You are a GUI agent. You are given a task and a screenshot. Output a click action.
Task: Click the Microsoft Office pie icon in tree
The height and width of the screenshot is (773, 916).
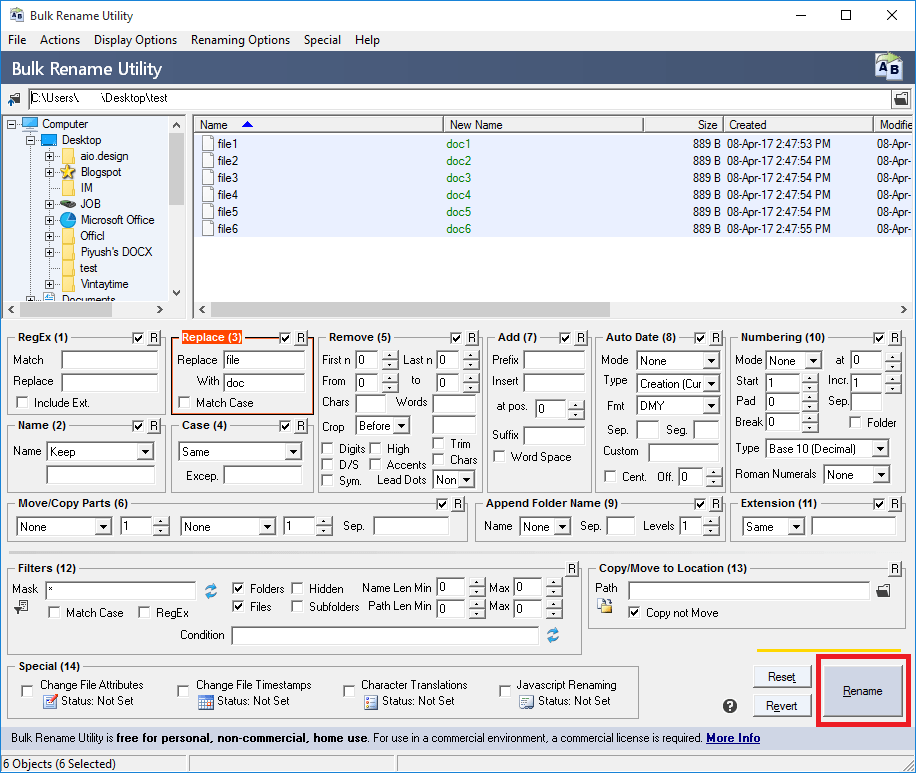point(68,220)
